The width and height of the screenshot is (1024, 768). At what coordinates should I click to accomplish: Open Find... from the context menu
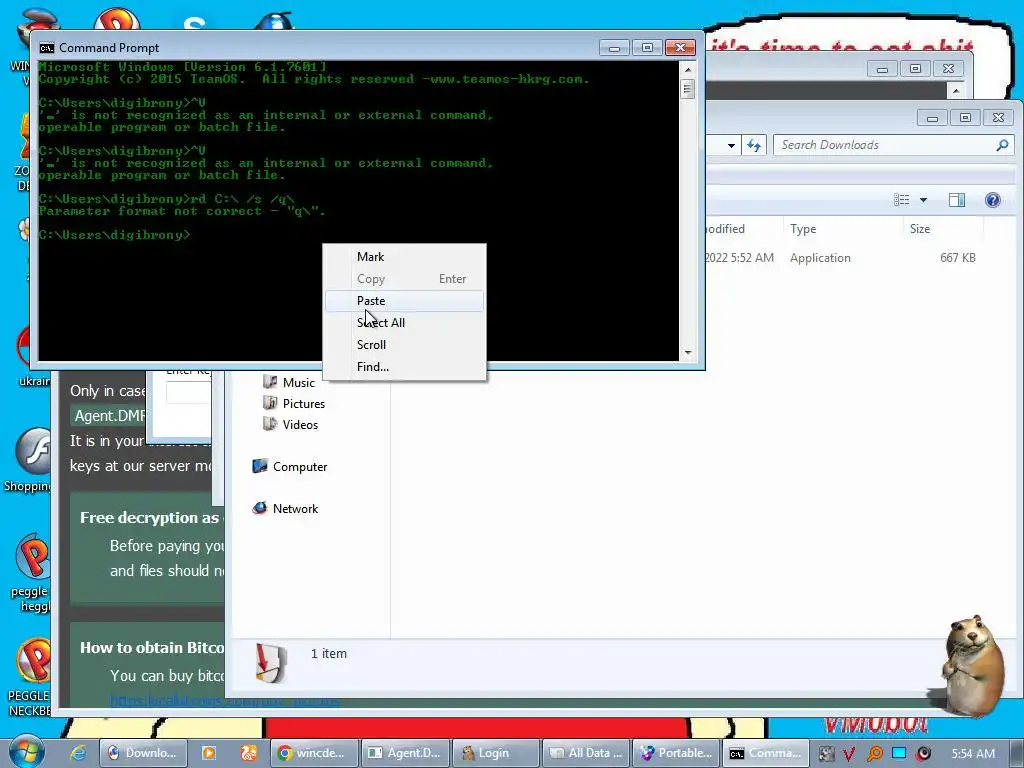tap(404, 367)
